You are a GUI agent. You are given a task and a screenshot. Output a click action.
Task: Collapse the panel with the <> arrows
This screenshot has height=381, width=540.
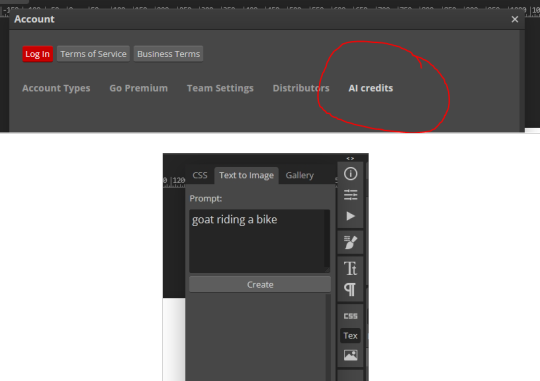[350, 158]
